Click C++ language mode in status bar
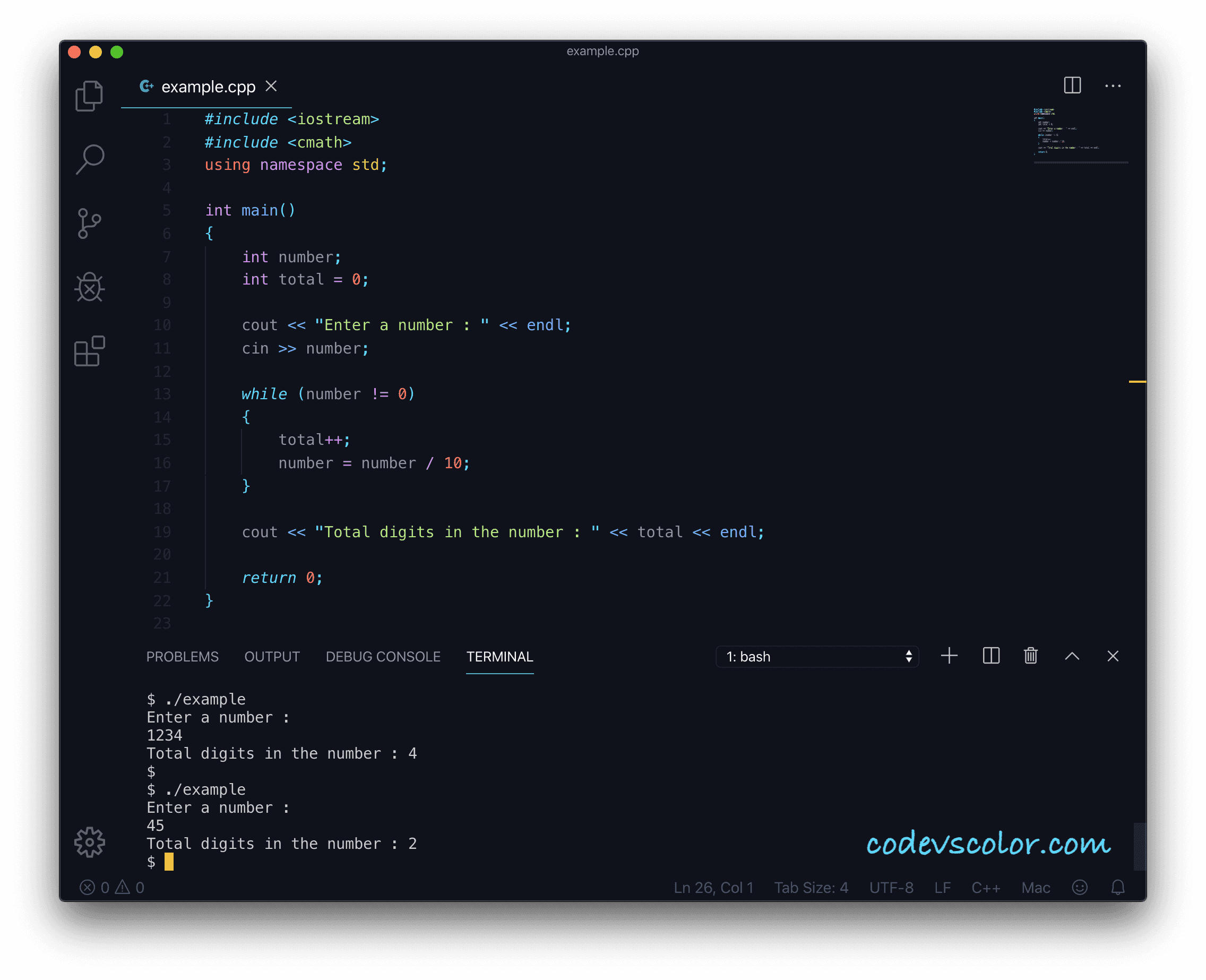The width and height of the screenshot is (1206, 980). (985, 888)
